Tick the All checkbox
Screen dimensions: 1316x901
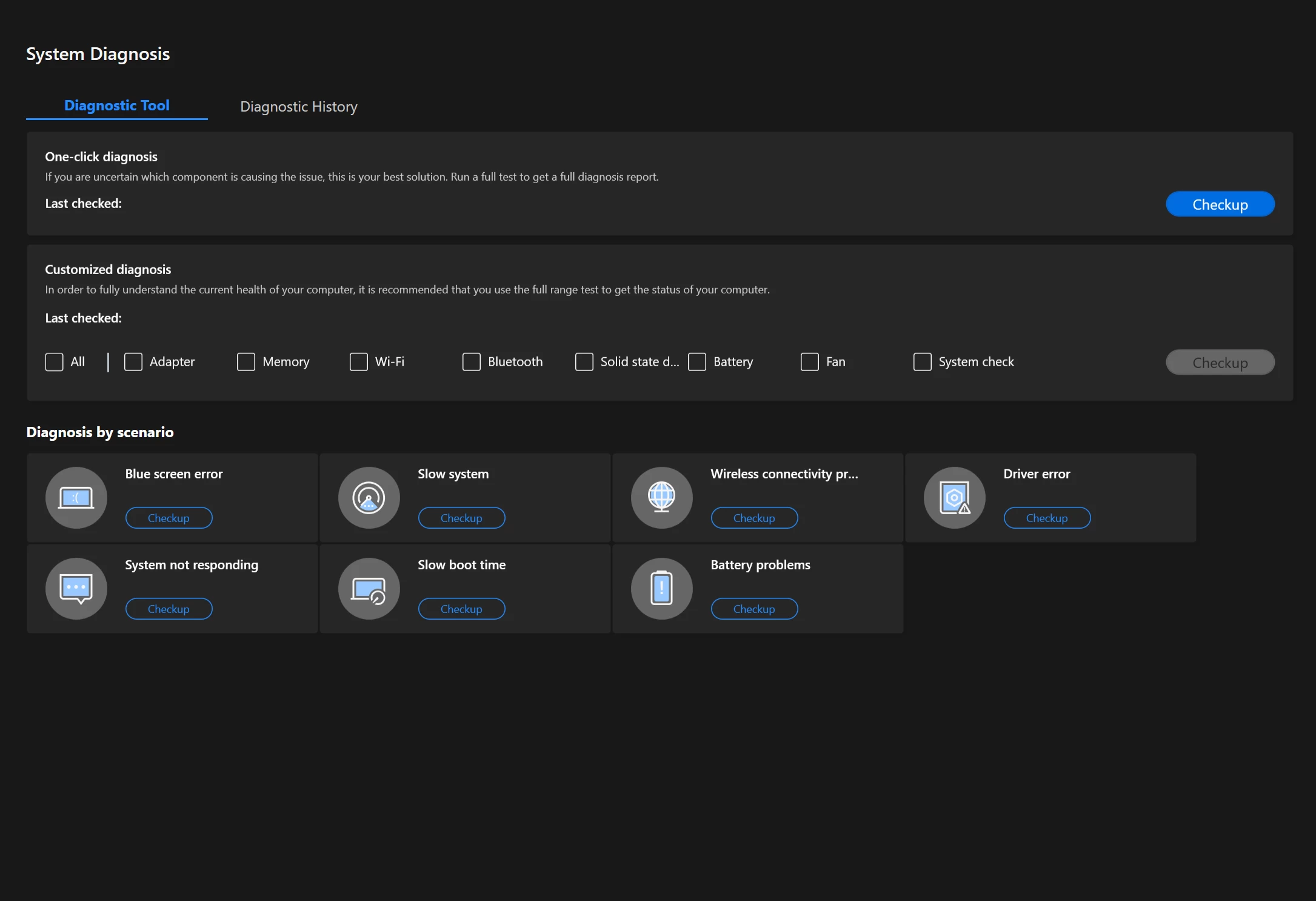click(x=55, y=362)
